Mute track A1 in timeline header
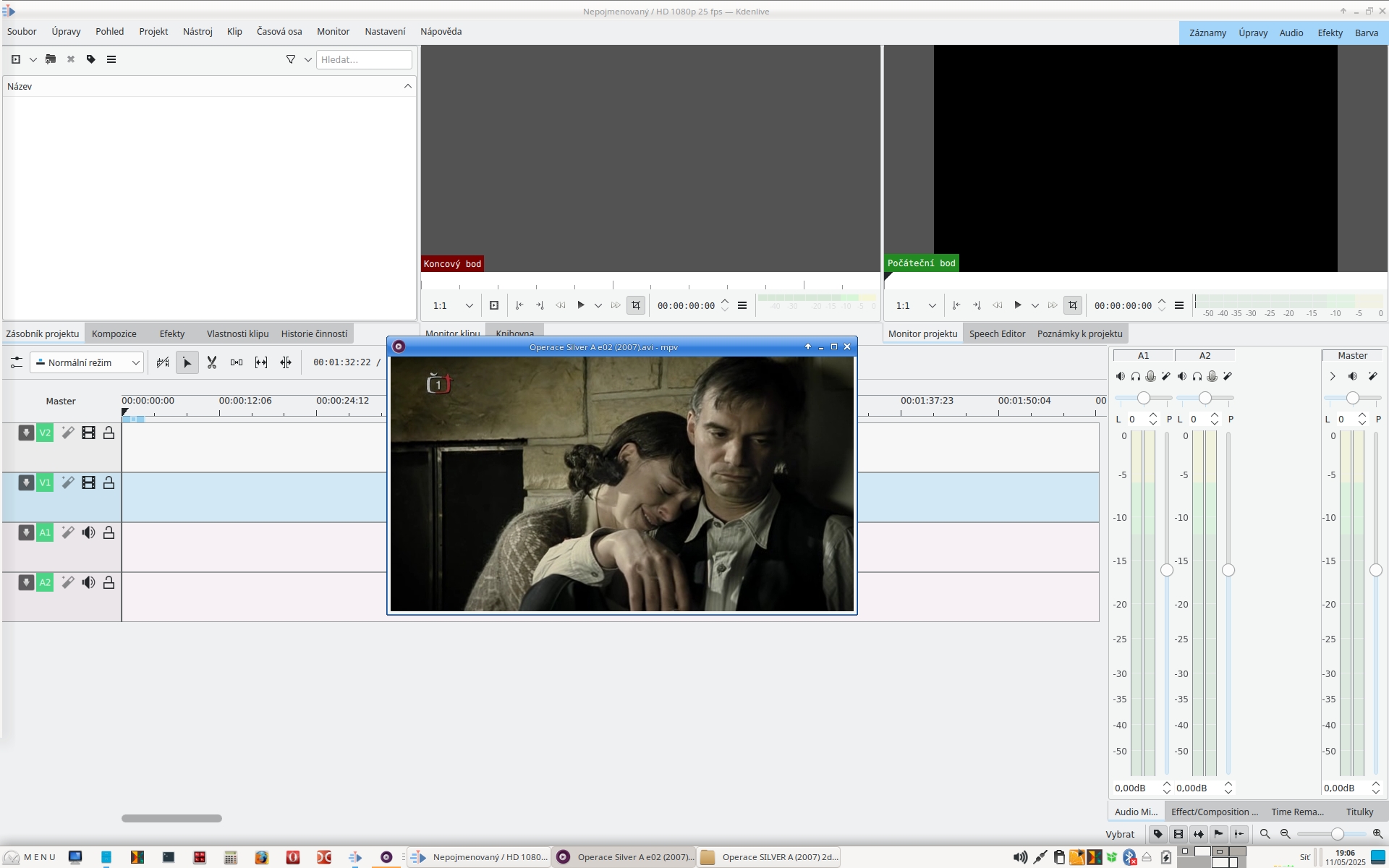The width and height of the screenshot is (1389, 868). coord(88,532)
